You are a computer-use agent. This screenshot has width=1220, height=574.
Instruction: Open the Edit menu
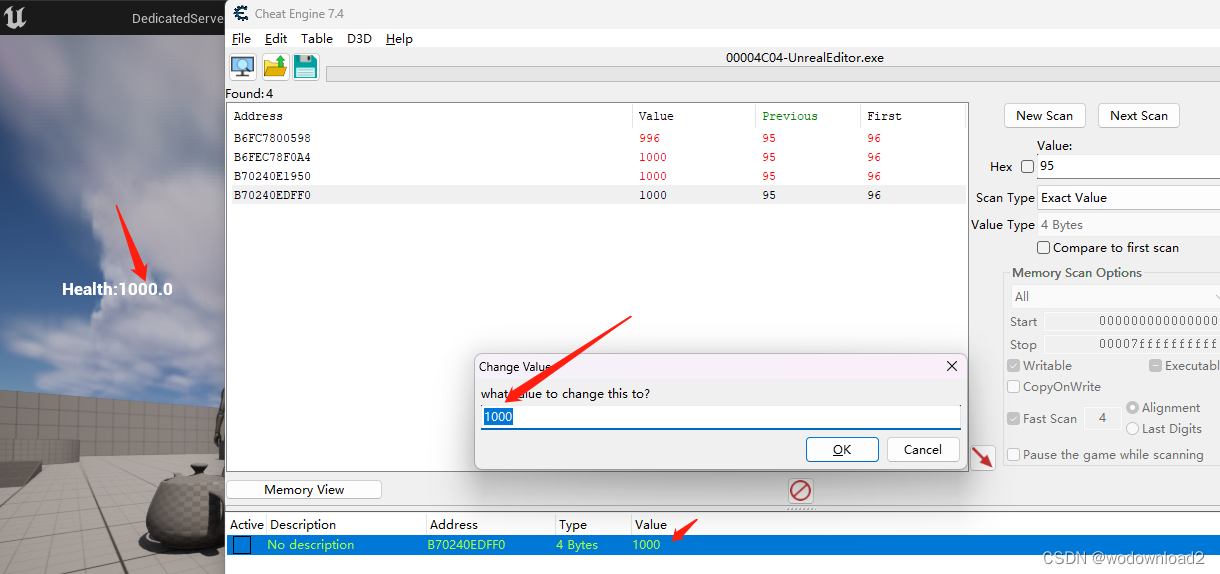click(276, 38)
